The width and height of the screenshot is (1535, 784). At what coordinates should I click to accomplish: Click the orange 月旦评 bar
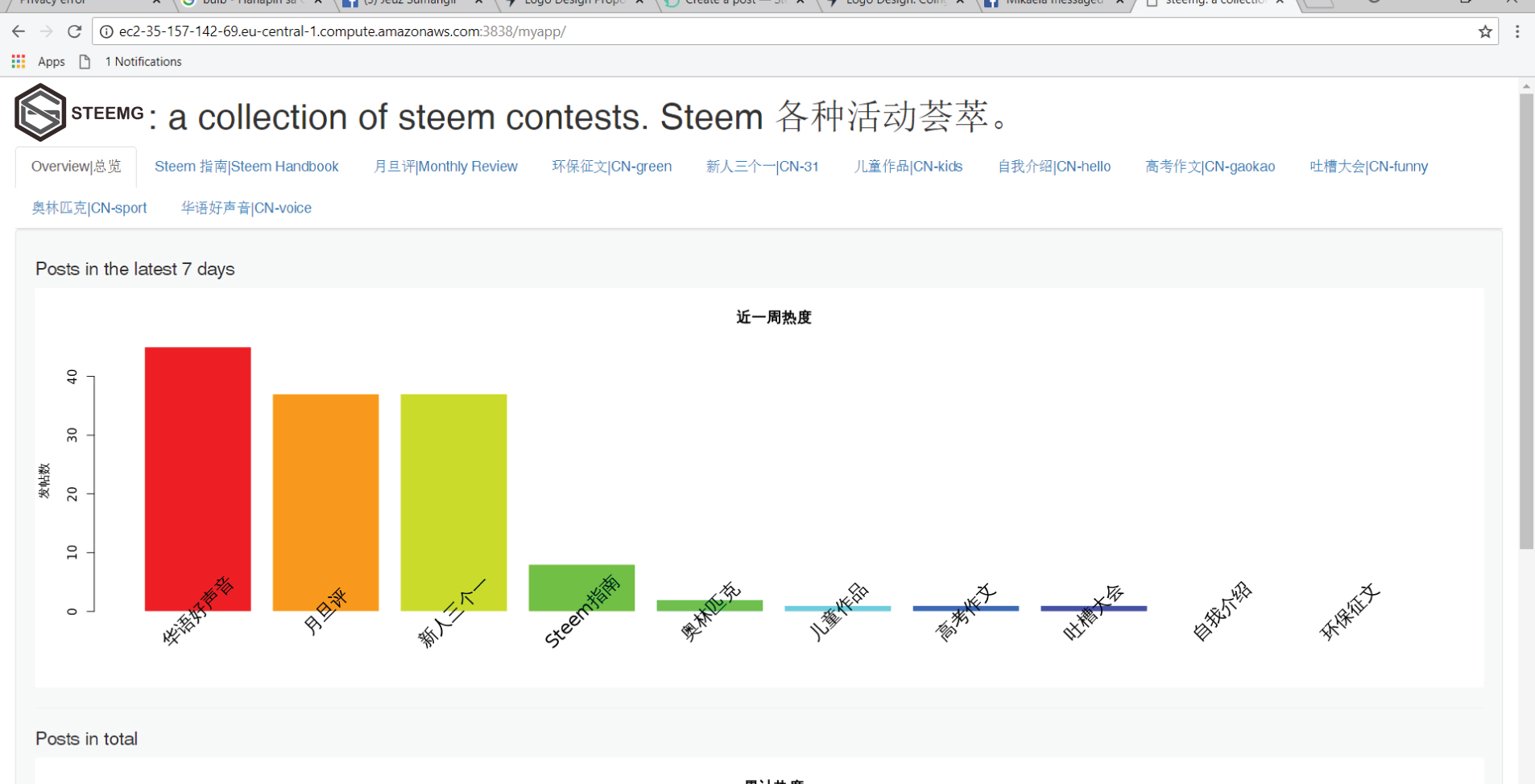tap(325, 502)
